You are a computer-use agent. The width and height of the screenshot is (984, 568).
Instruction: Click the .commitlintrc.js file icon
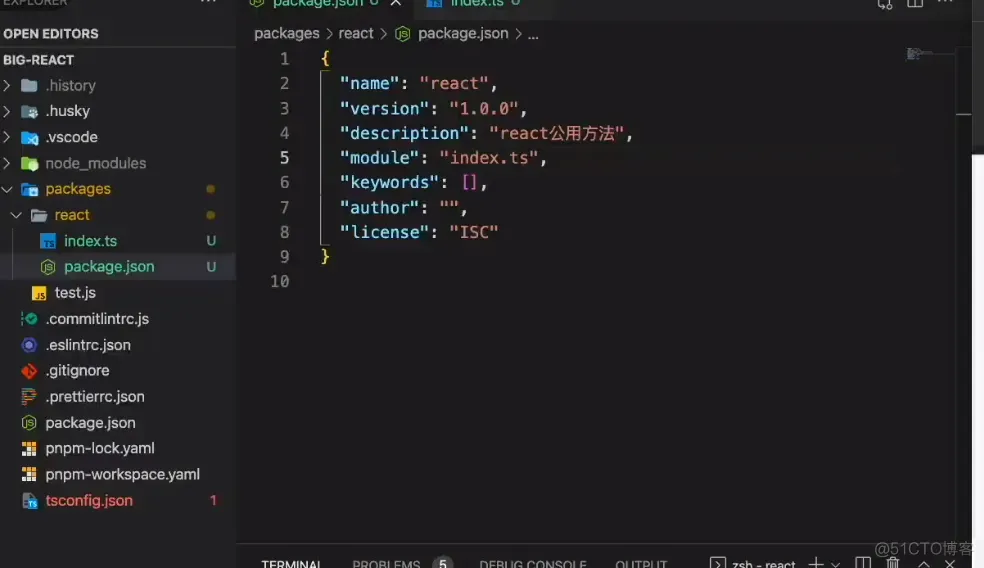(29, 319)
